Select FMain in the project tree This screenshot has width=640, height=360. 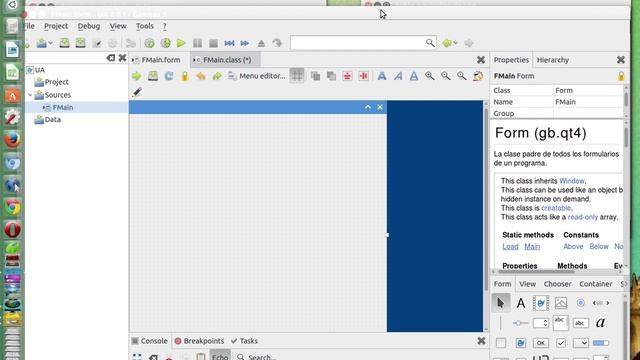pyautogui.click(x=63, y=107)
